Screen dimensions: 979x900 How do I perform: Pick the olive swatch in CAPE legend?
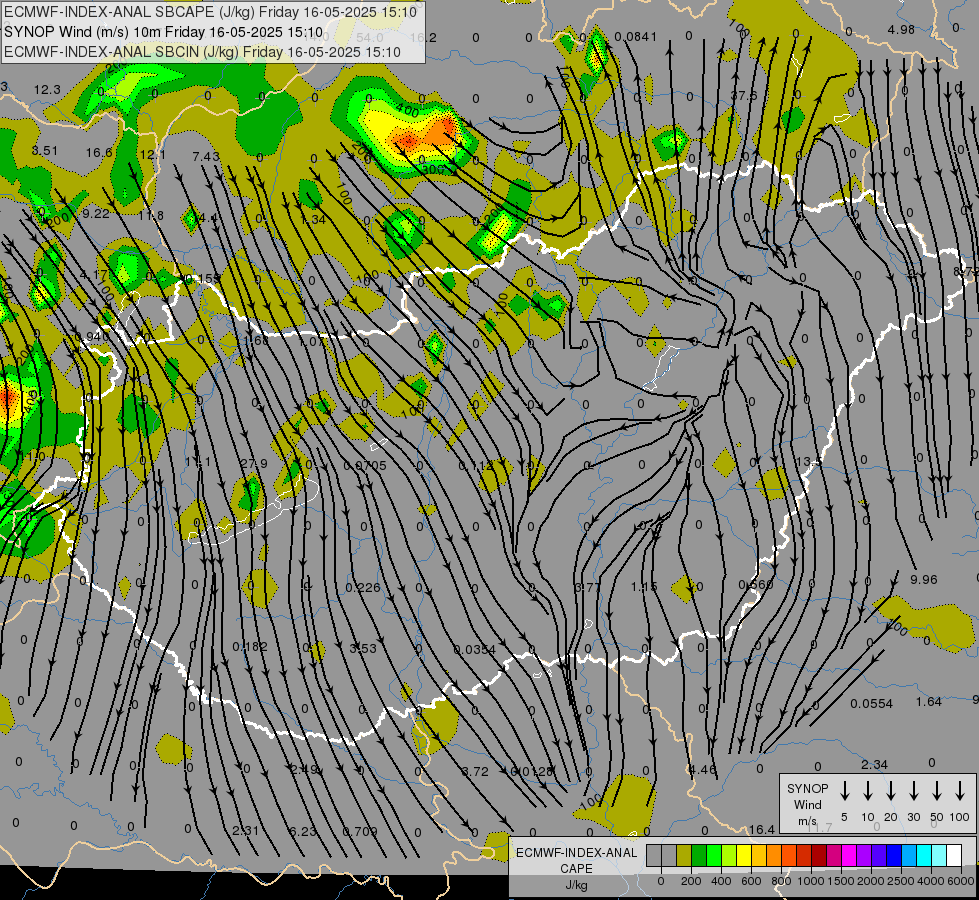[684, 855]
